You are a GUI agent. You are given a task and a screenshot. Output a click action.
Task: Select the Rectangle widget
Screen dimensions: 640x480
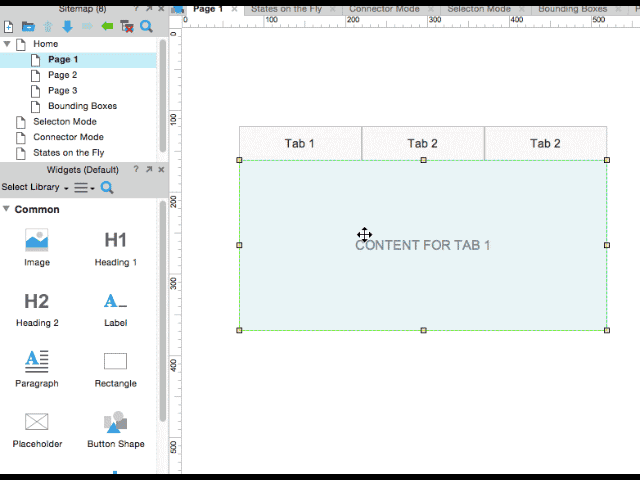(116, 369)
